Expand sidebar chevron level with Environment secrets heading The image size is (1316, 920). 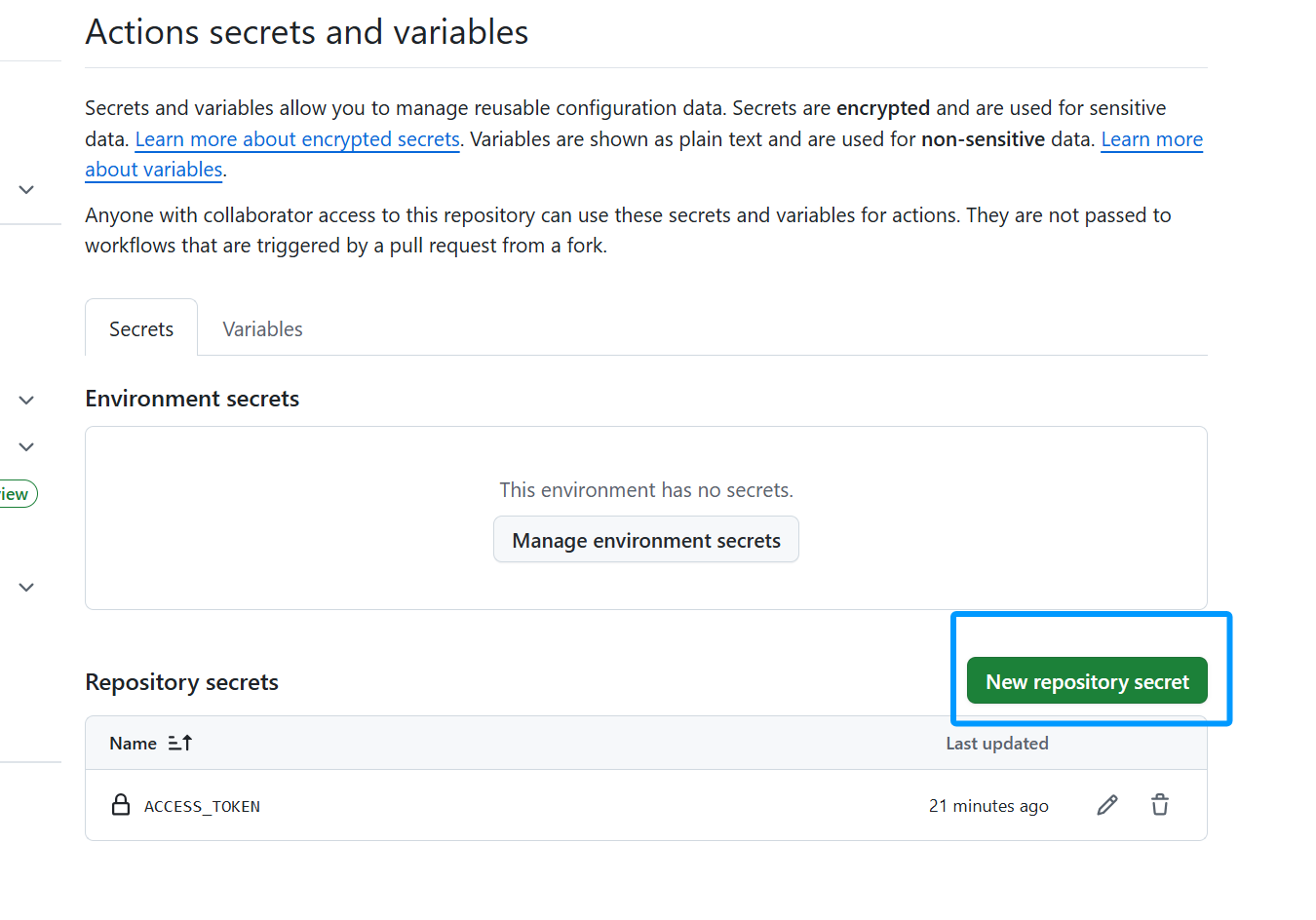[x=26, y=400]
